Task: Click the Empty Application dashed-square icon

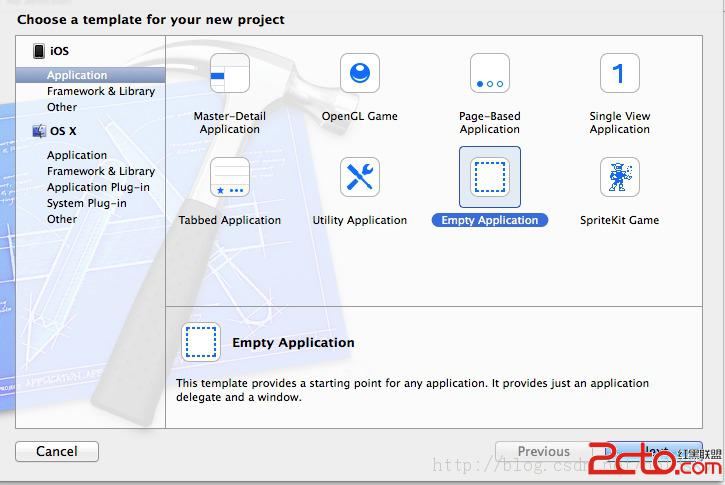Action: coord(490,177)
